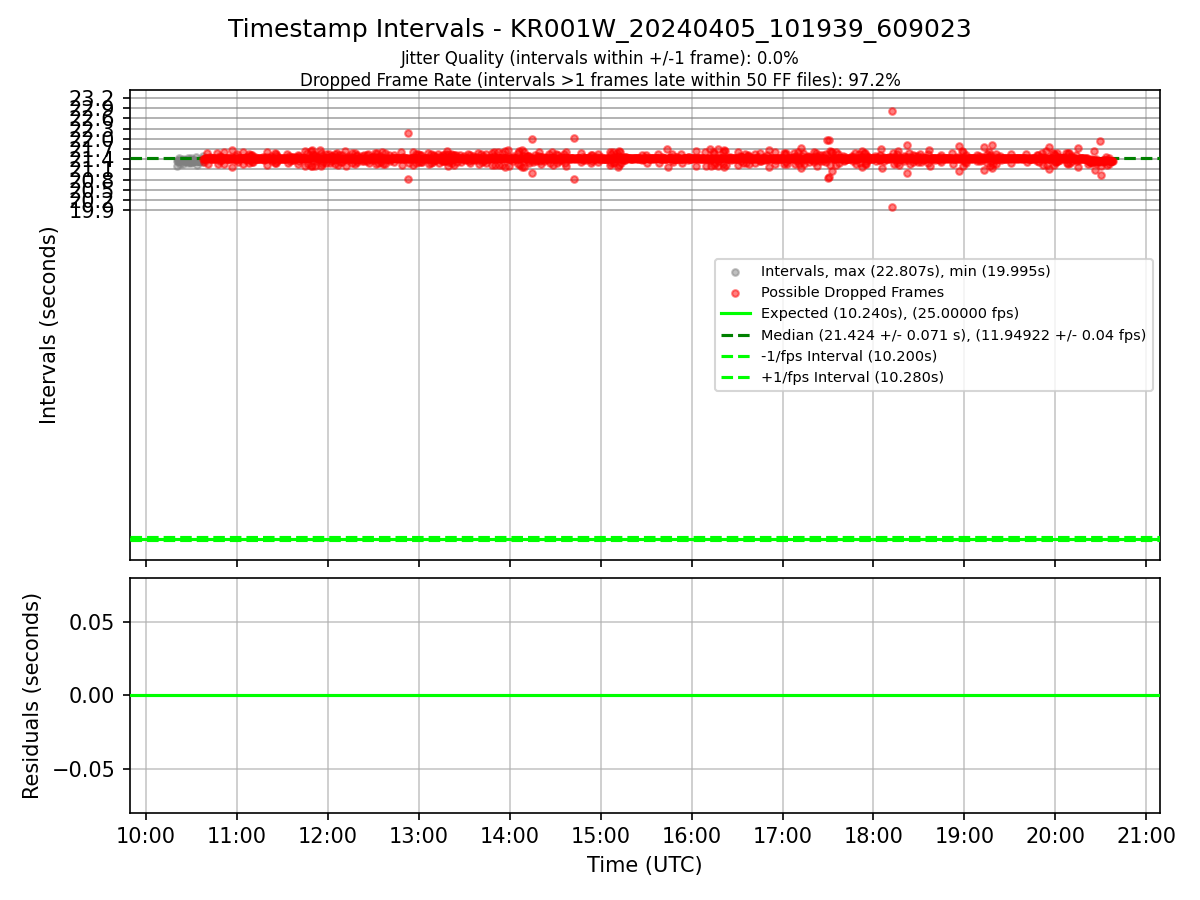
Task: Click the 'Intervals (seconds)' y-axis label
Action: point(49,325)
